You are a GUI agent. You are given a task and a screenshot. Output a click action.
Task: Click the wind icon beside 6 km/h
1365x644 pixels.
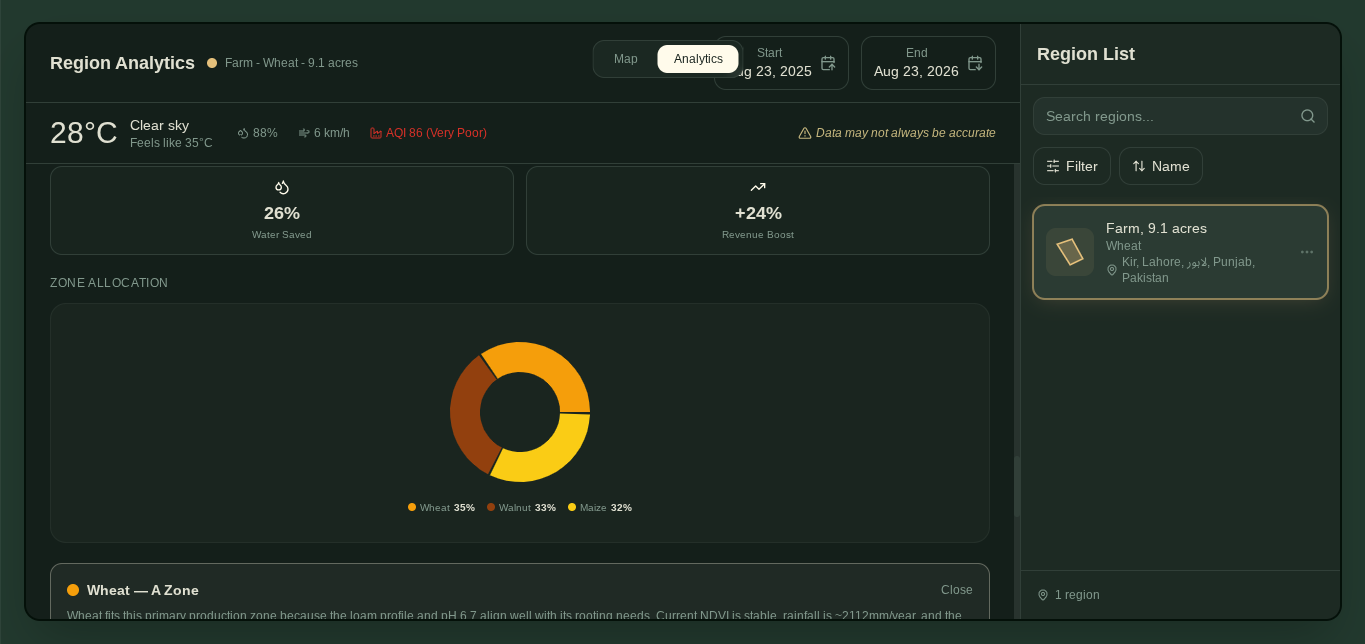(x=304, y=133)
